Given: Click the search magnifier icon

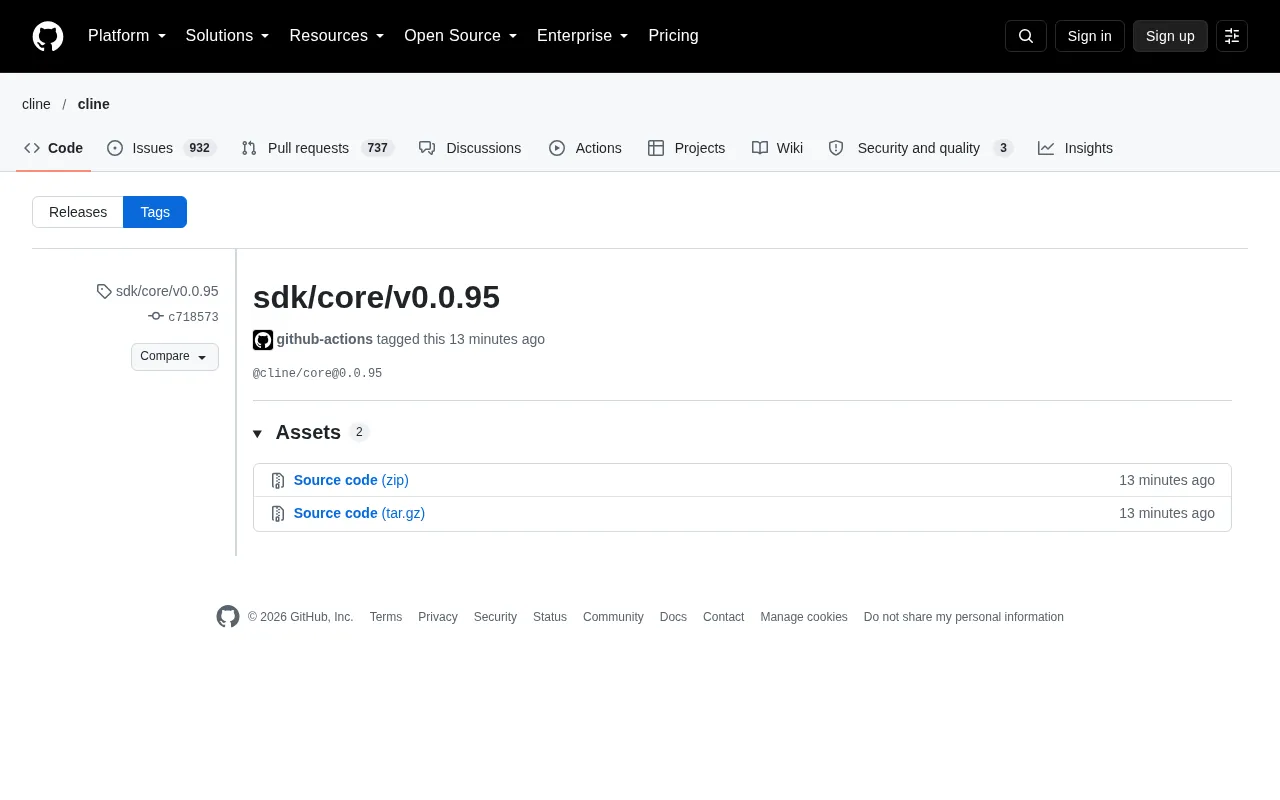Looking at the screenshot, I should [x=1026, y=36].
